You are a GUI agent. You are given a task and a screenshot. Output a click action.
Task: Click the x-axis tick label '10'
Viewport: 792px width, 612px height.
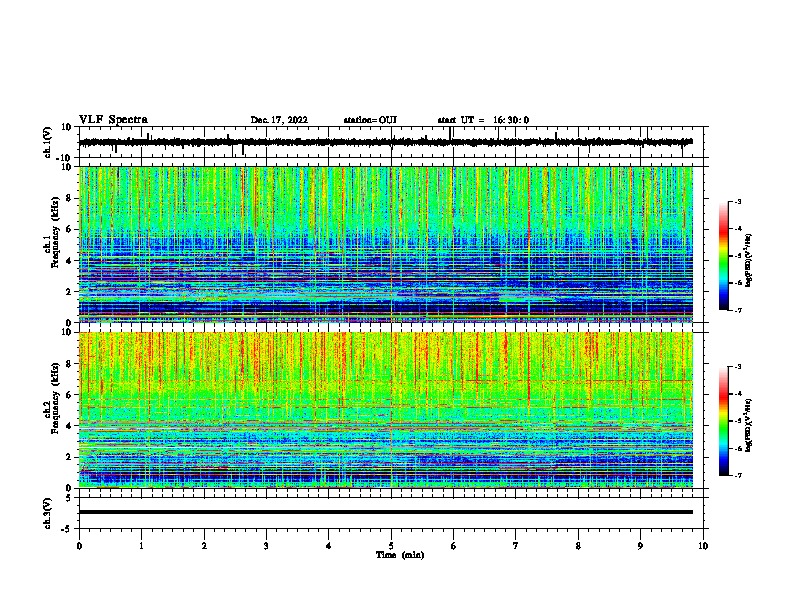click(x=703, y=546)
